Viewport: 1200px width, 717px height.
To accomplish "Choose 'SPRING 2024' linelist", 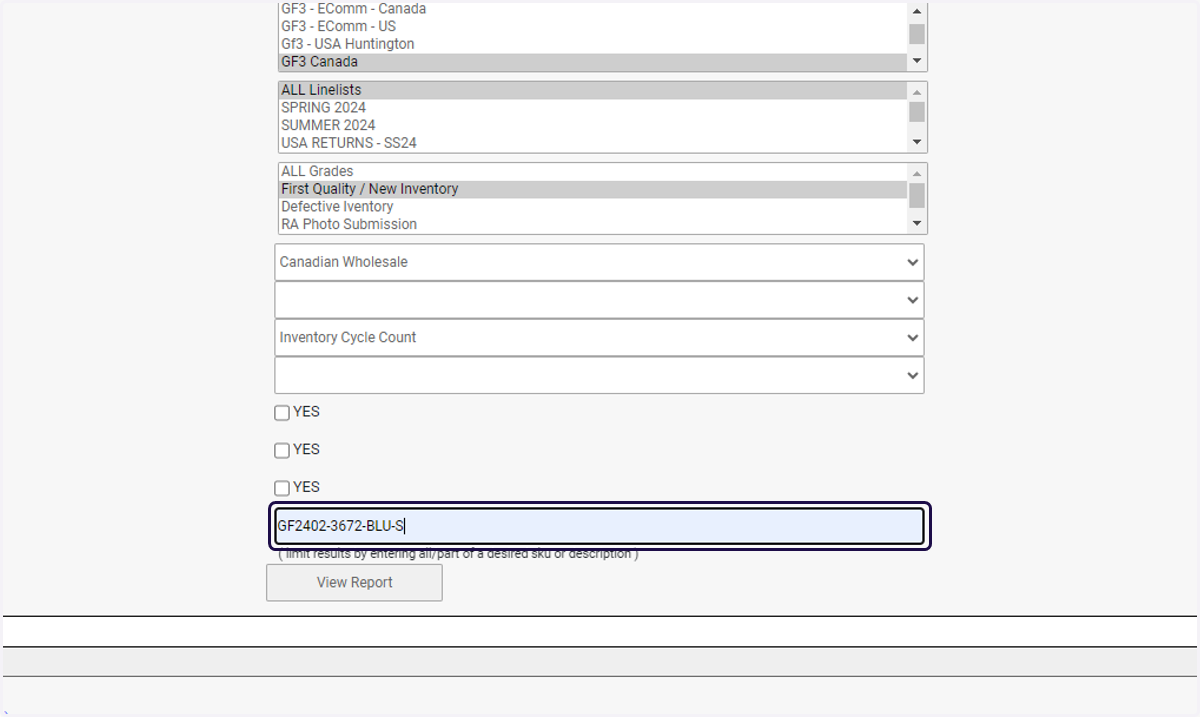I will pyautogui.click(x=592, y=108).
